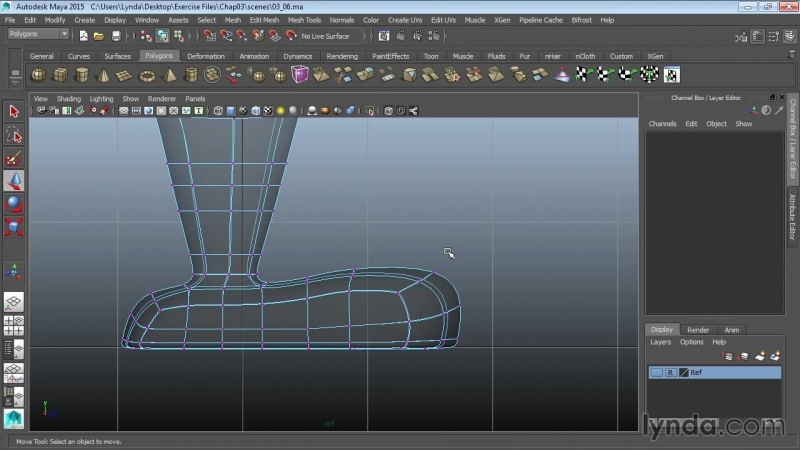Open the Render View window icon
The image size is (800, 450).
pyautogui.click(x=384, y=36)
